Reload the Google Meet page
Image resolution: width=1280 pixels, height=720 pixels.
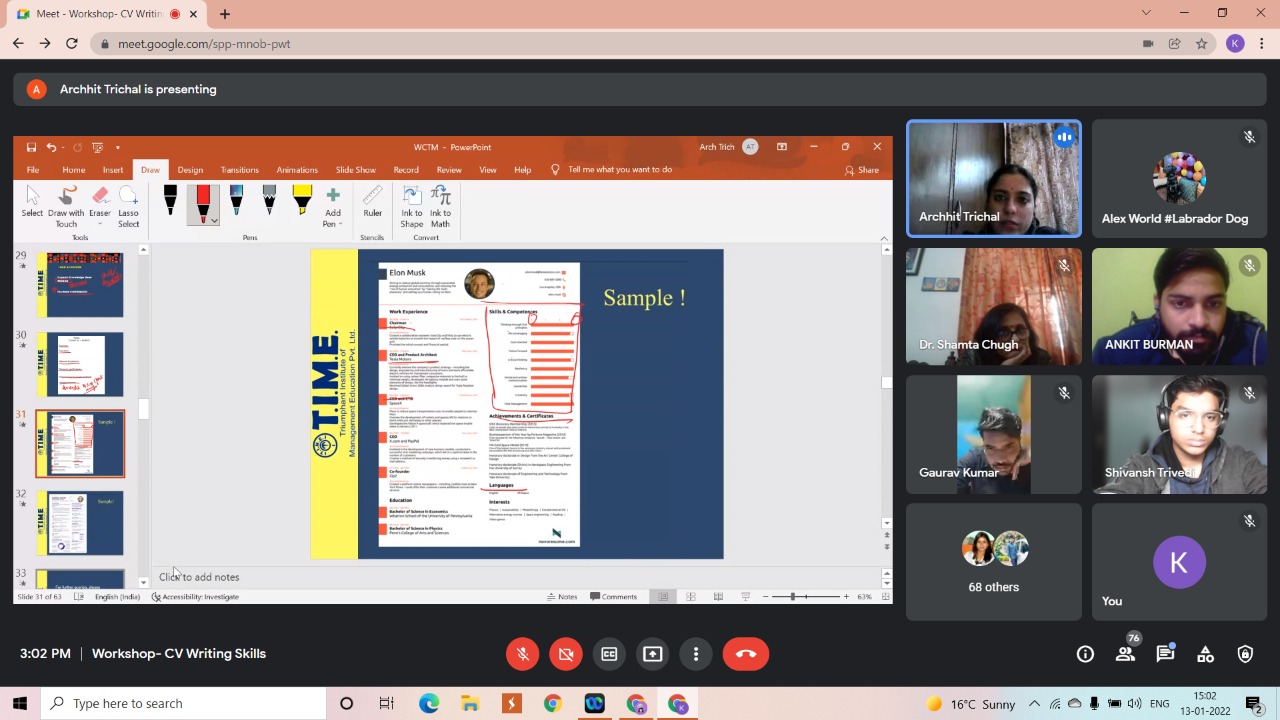[x=72, y=44]
